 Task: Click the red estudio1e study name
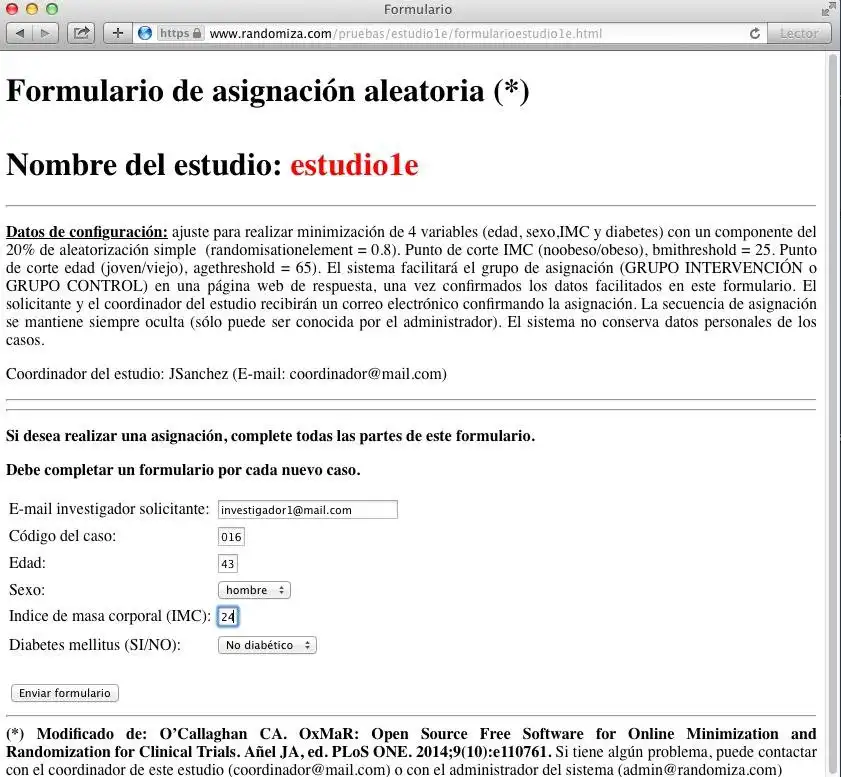[354, 165]
